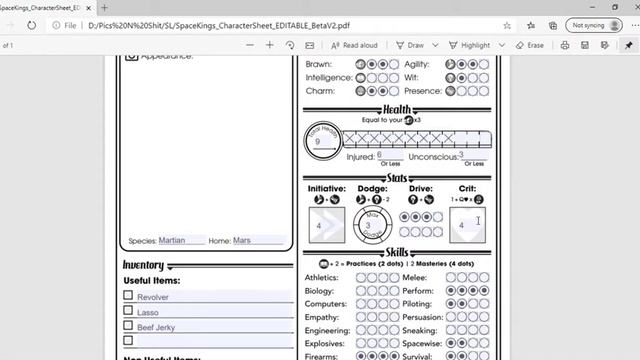This screenshot has height=360, width=640.
Task: Edit the Injured threshold field
Action: [390, 155]
